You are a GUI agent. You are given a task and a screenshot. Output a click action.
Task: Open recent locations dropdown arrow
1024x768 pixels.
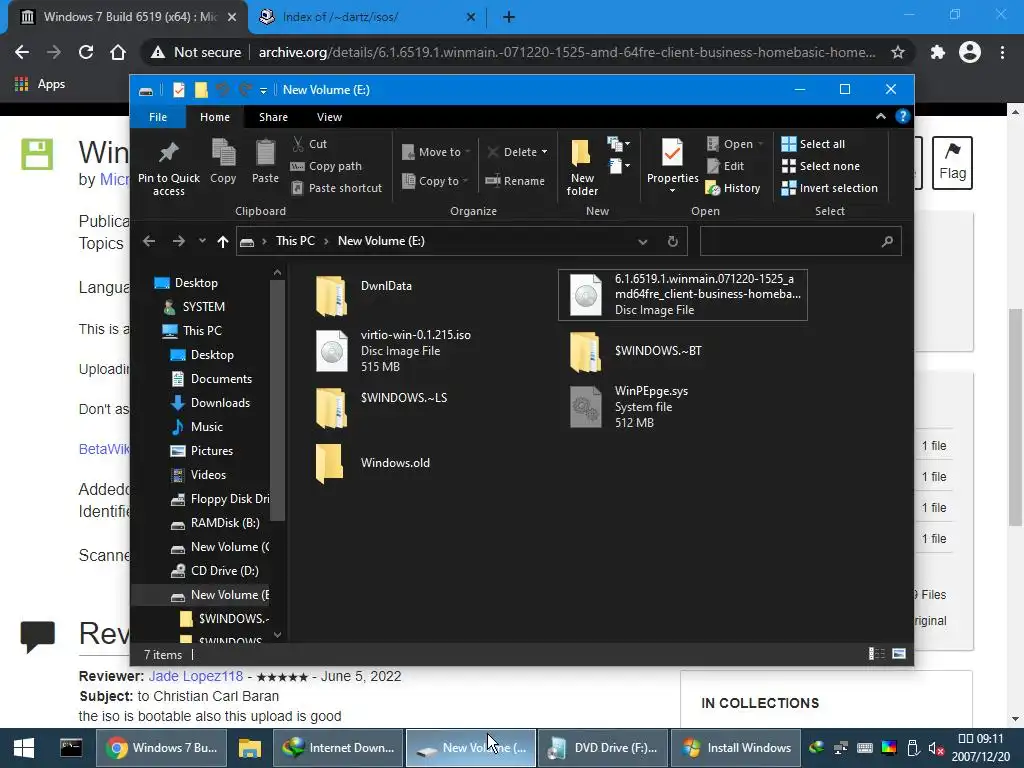202,241
